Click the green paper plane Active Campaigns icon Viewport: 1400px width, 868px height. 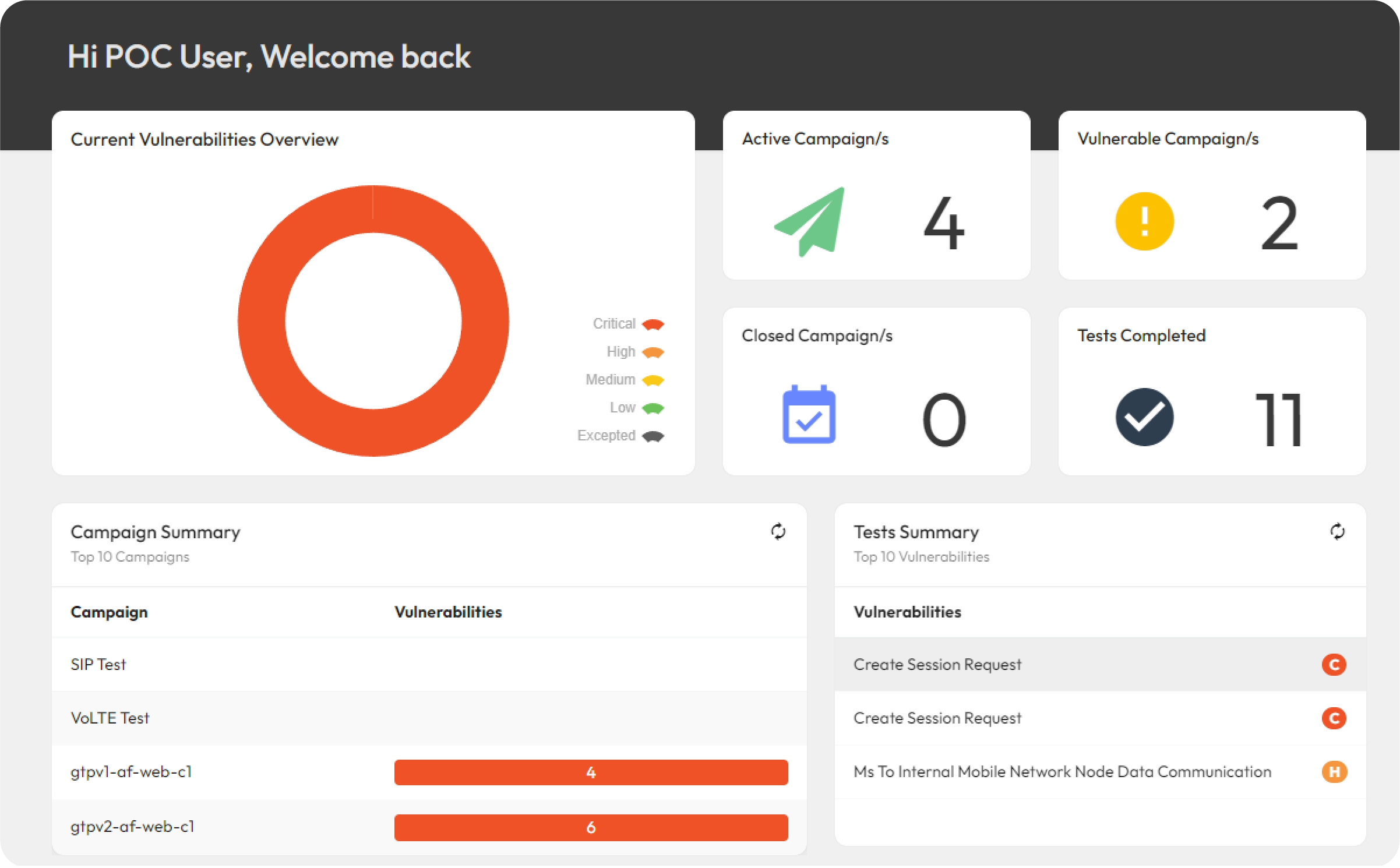(x=809, y=222)
